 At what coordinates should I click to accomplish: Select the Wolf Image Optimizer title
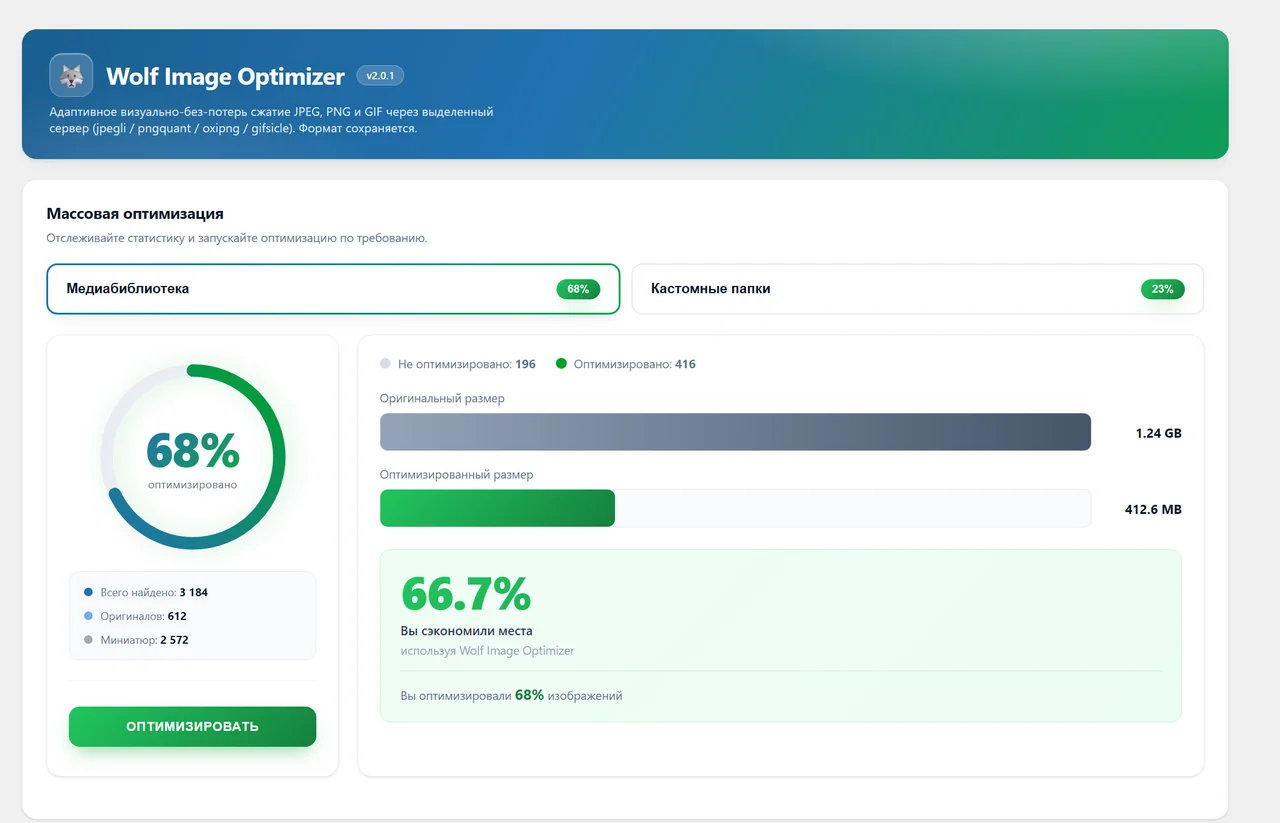[x=225, y=76]
